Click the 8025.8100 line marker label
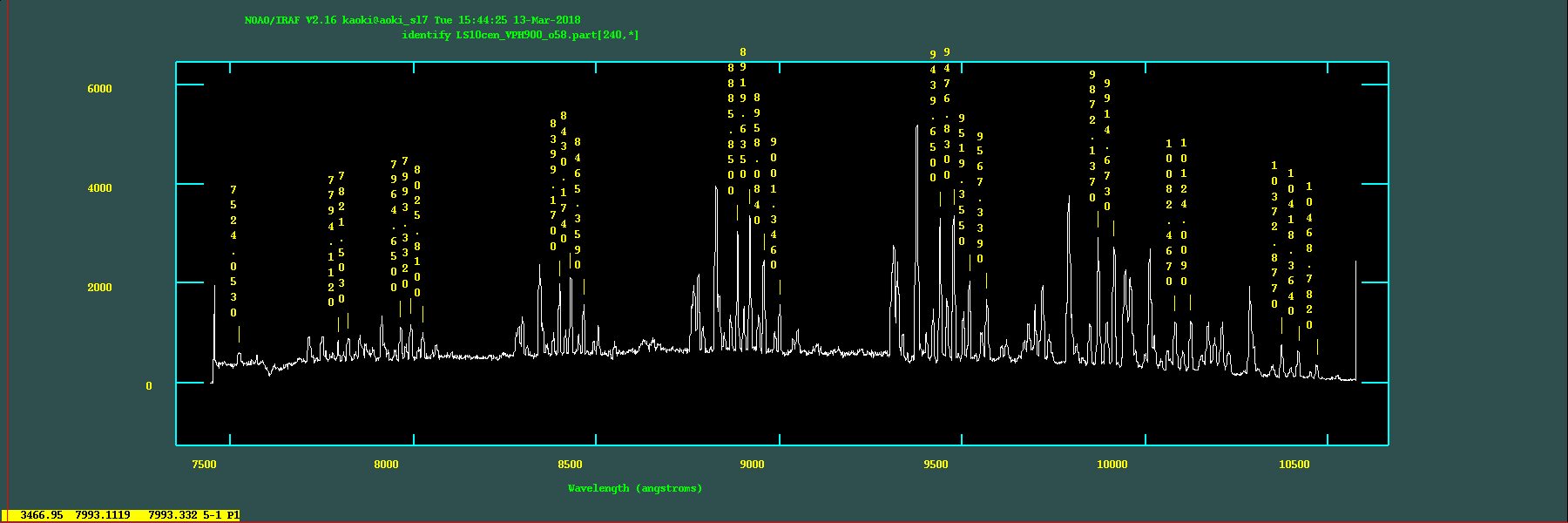The width and height of the screenshot is (1568, 523). 417,231
